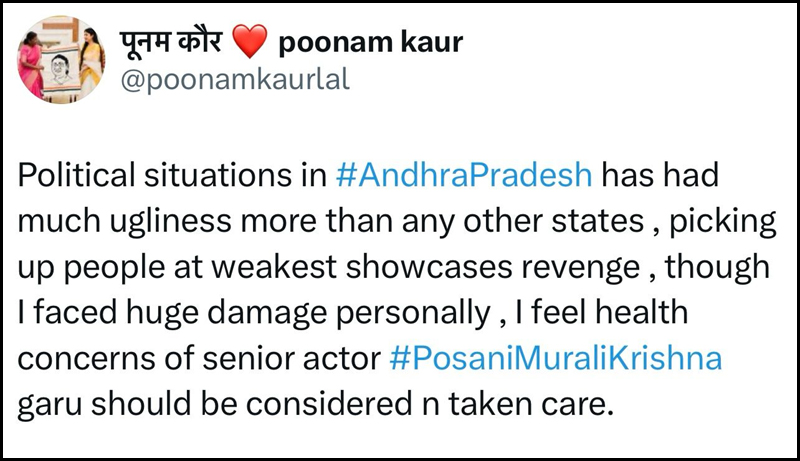Click the woman in pink saree in avatar
The height and width of the screenshot is (461, 800).
tap(30, 63)
